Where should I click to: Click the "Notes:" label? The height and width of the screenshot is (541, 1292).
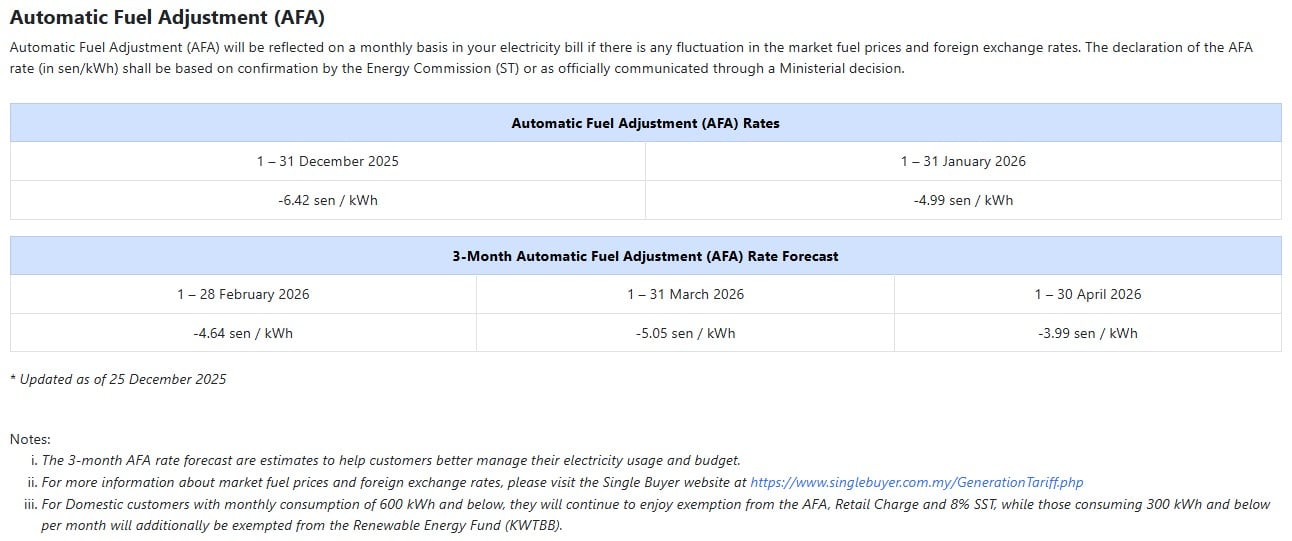[x=30, y=439]
